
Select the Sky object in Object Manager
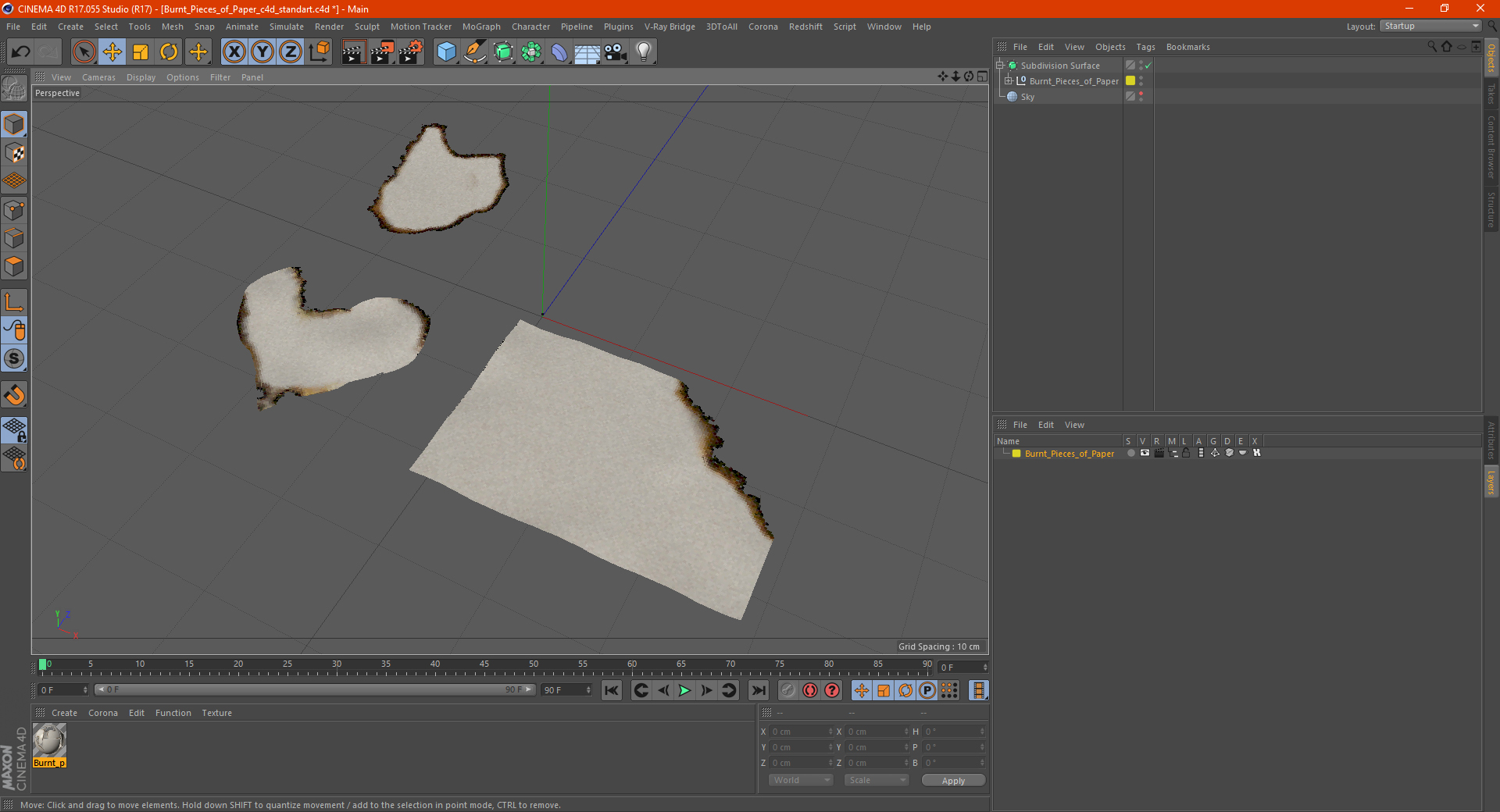[1027, 97]
